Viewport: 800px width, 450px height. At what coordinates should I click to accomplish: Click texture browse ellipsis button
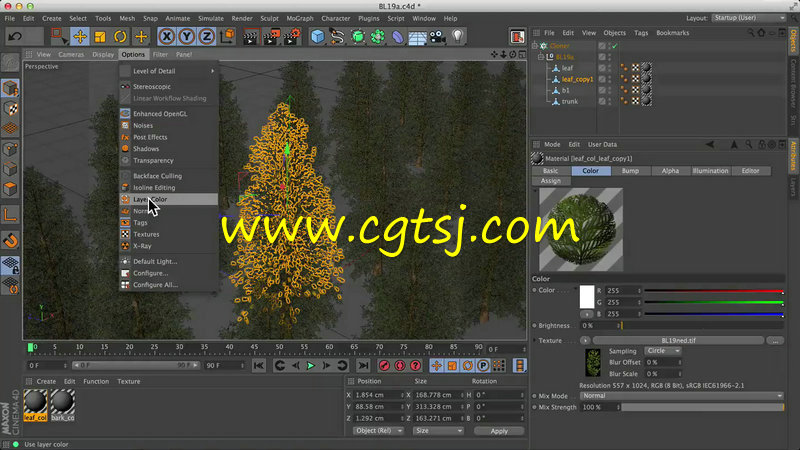(x=775, y=340)
